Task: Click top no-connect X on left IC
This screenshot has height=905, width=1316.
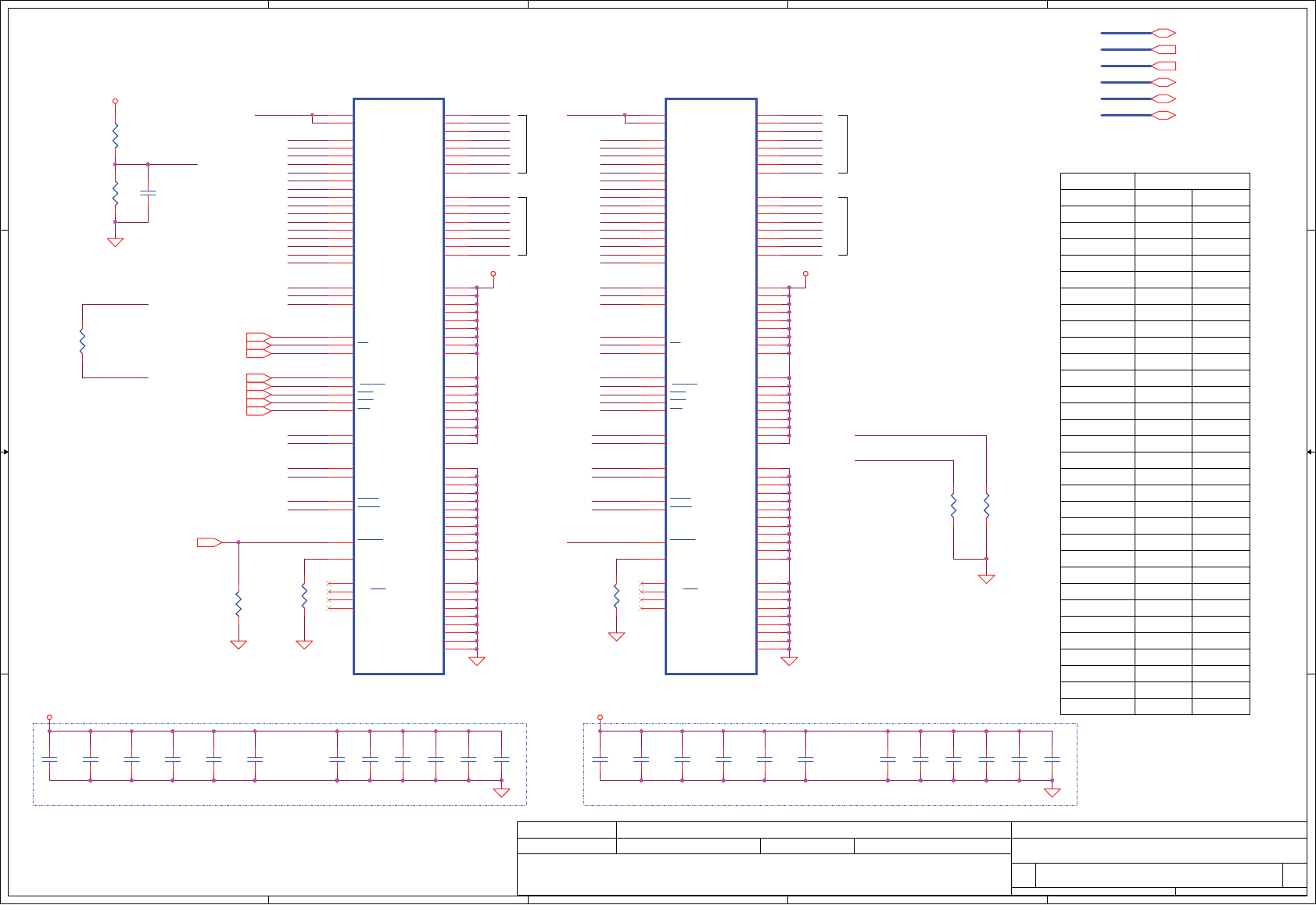Action: coord(329,583)
